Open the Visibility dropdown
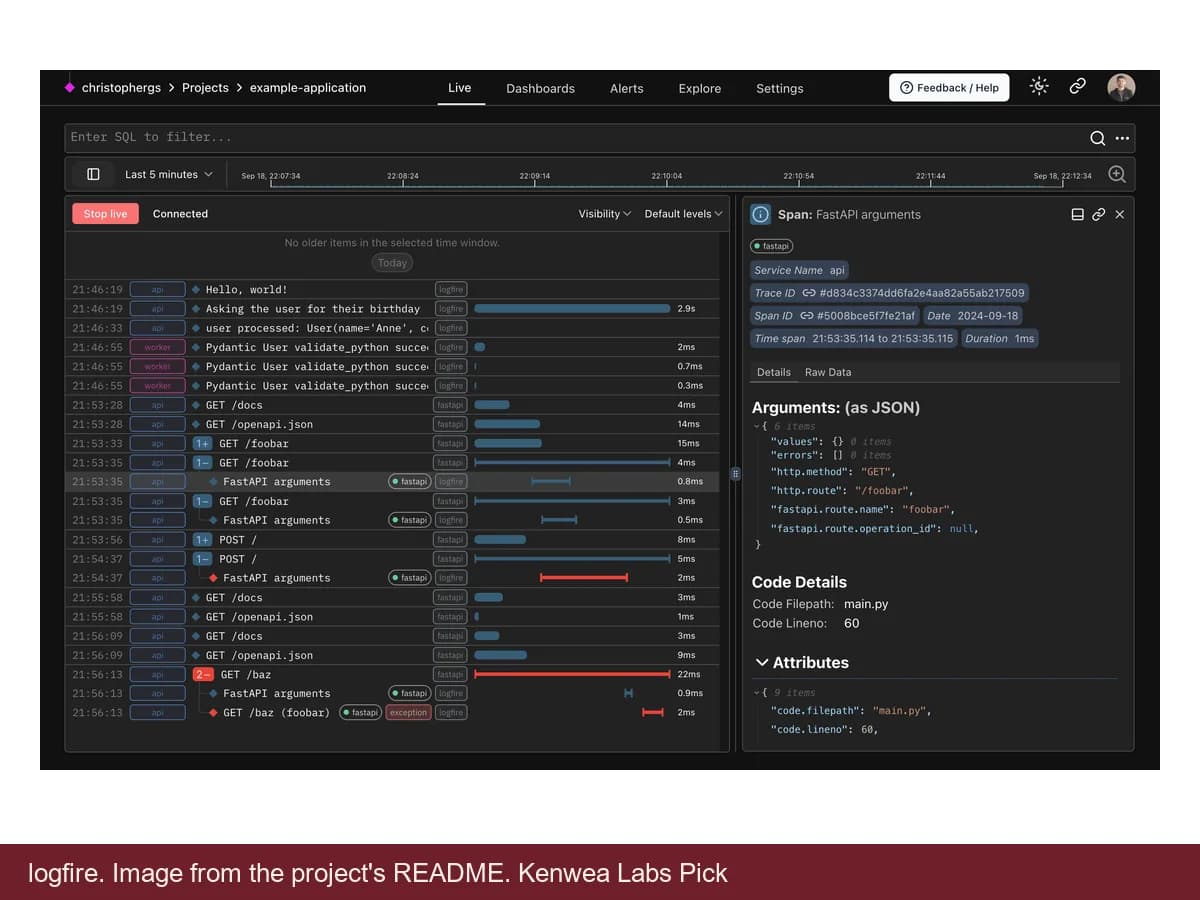 (x=604, y=214)
